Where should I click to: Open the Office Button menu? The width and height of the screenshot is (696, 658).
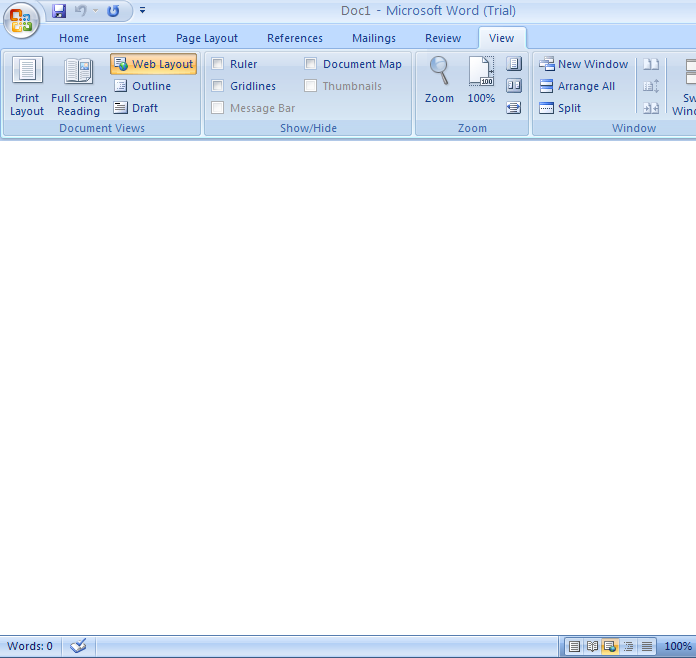click(21, 20)
